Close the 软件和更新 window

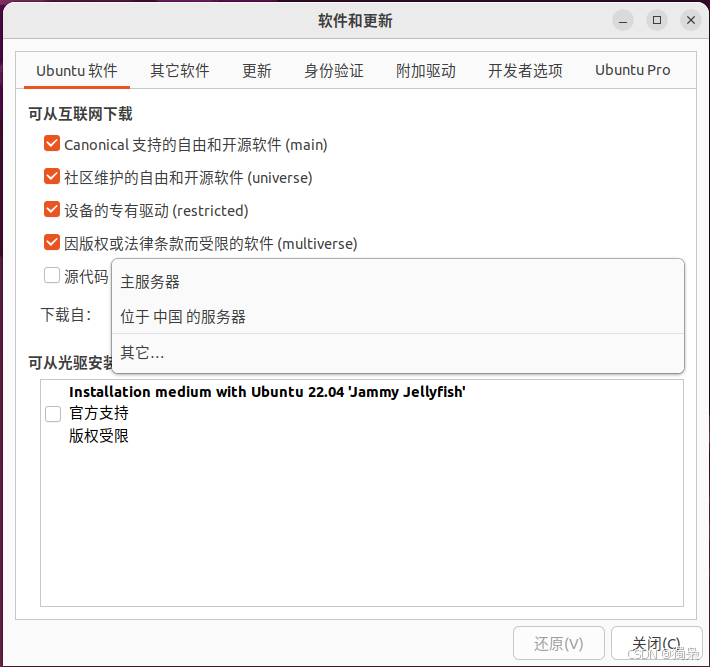pyautogui.click(x=691, y=20)
